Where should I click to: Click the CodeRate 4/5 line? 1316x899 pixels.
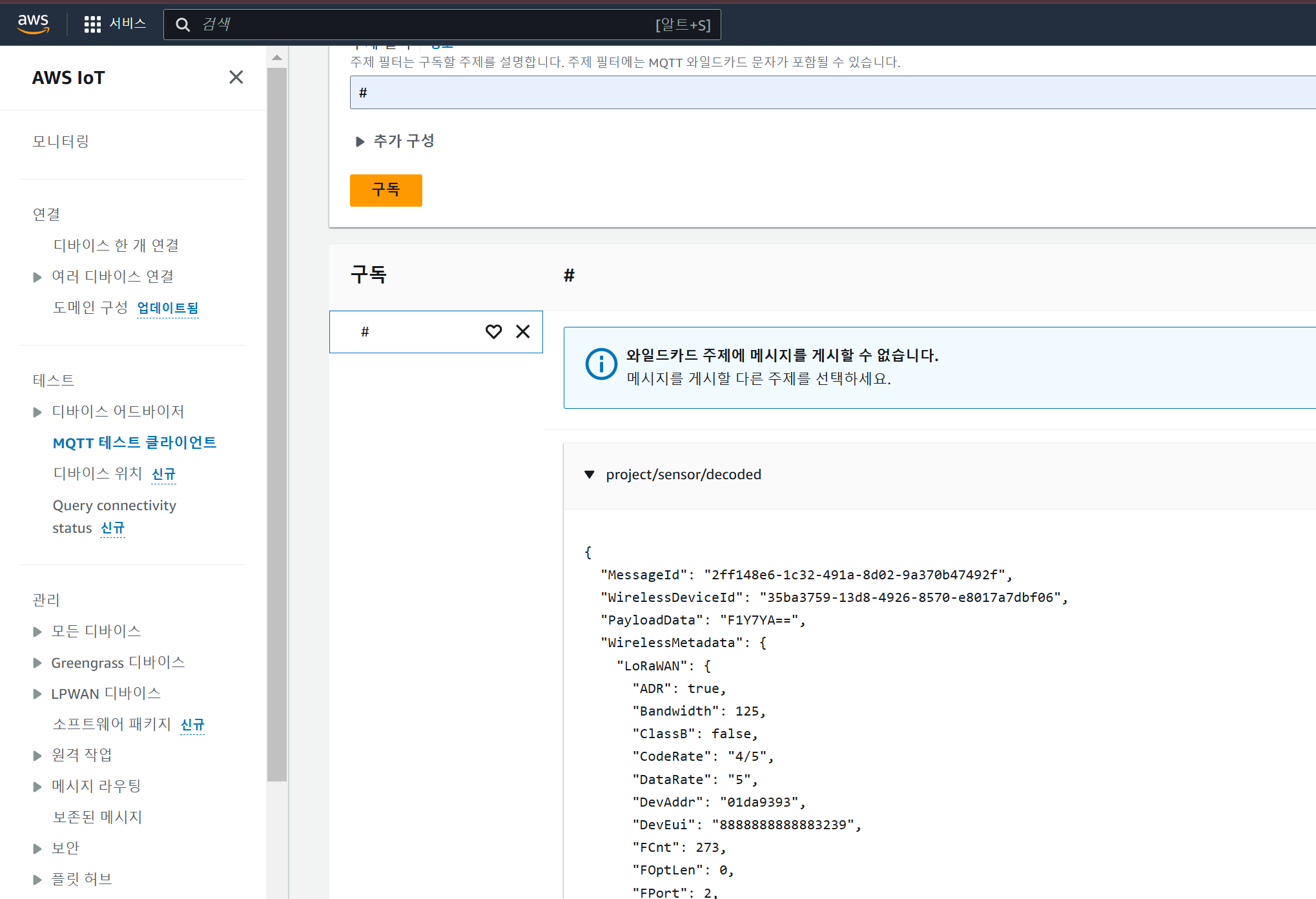coord(703,756)
